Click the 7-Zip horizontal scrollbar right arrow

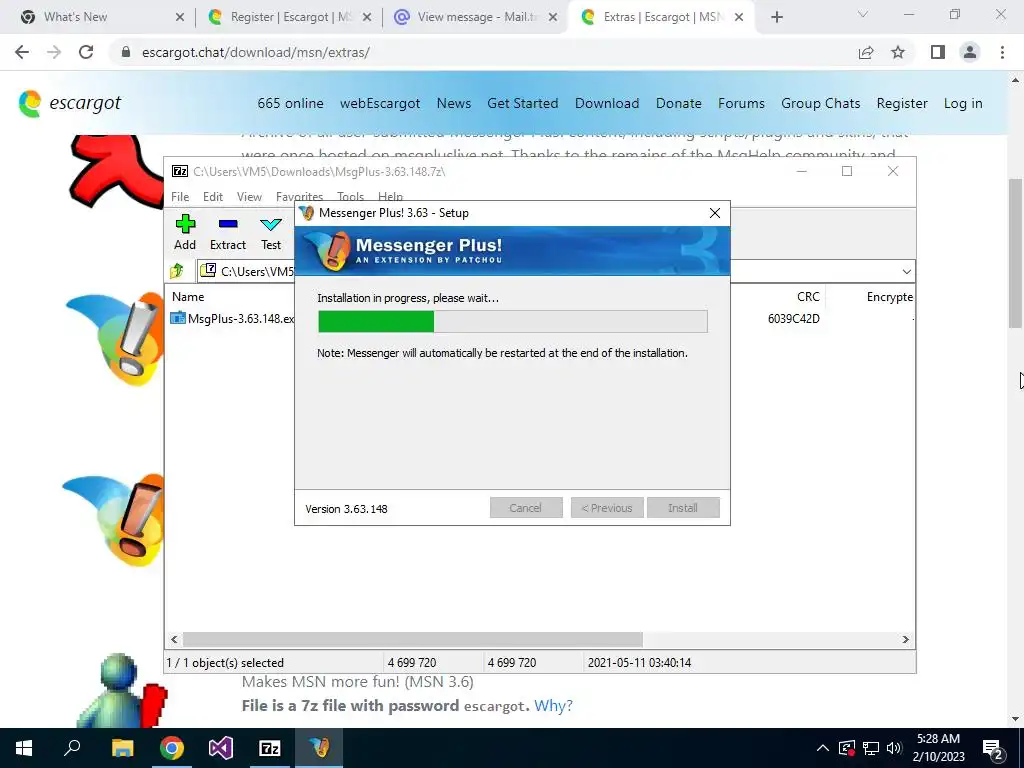pyautogui.click(x=906, y=639)
